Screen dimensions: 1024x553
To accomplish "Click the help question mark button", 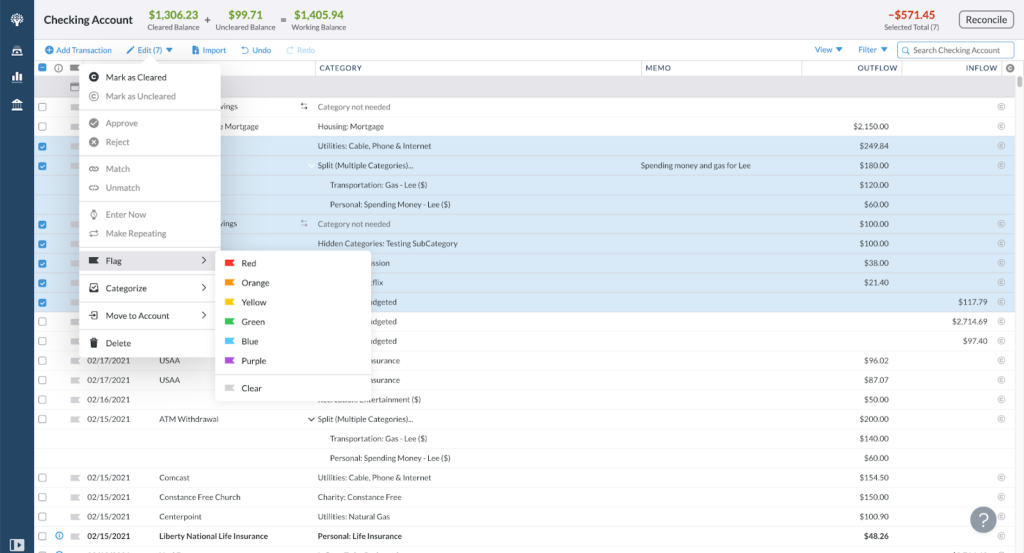I will (983, 520).
